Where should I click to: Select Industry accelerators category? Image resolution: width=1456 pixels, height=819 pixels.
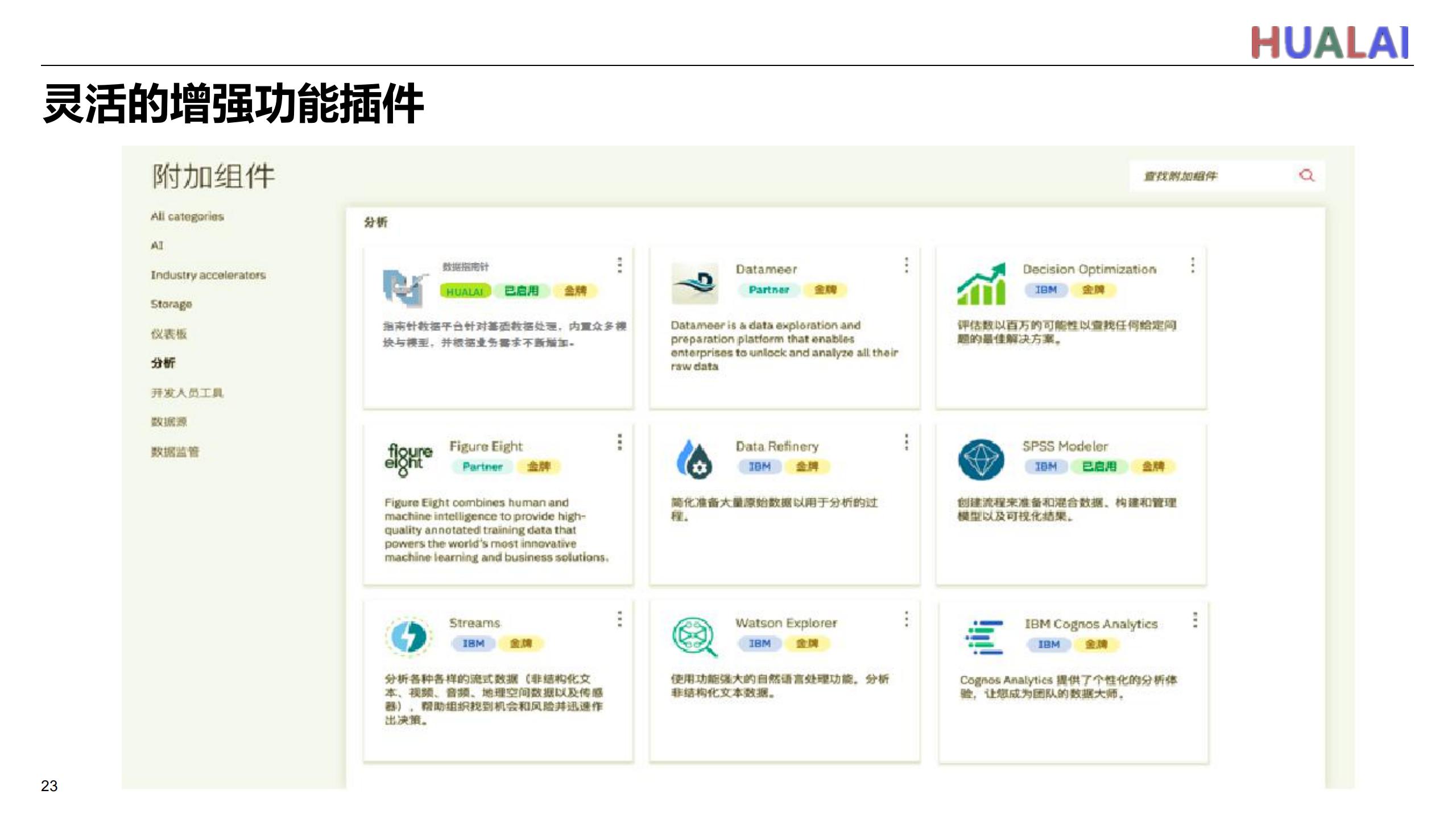[x=208, y=275]
